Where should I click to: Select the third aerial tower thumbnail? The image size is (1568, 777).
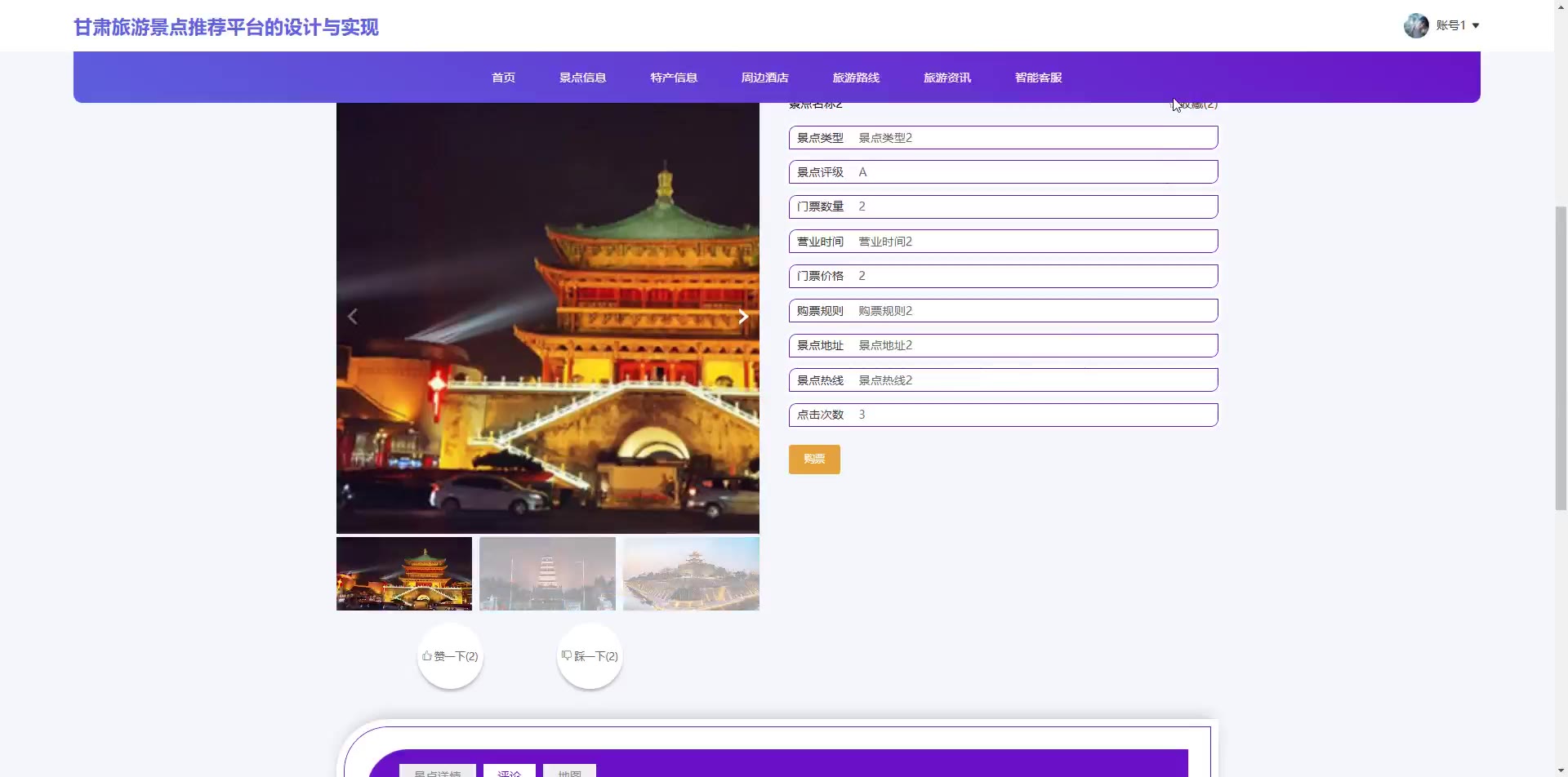691,573
